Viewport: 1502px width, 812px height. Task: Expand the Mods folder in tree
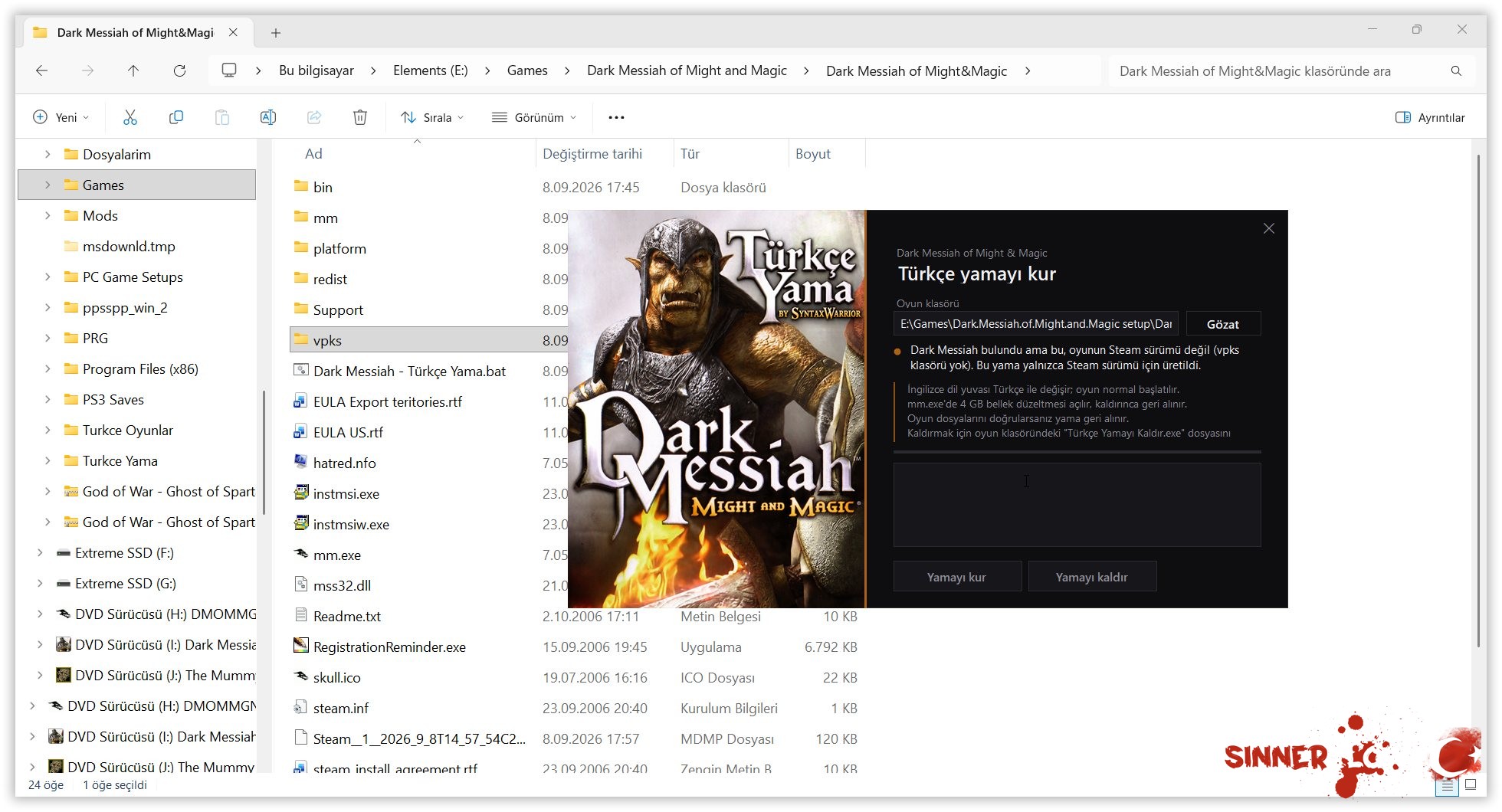point(48,215)
